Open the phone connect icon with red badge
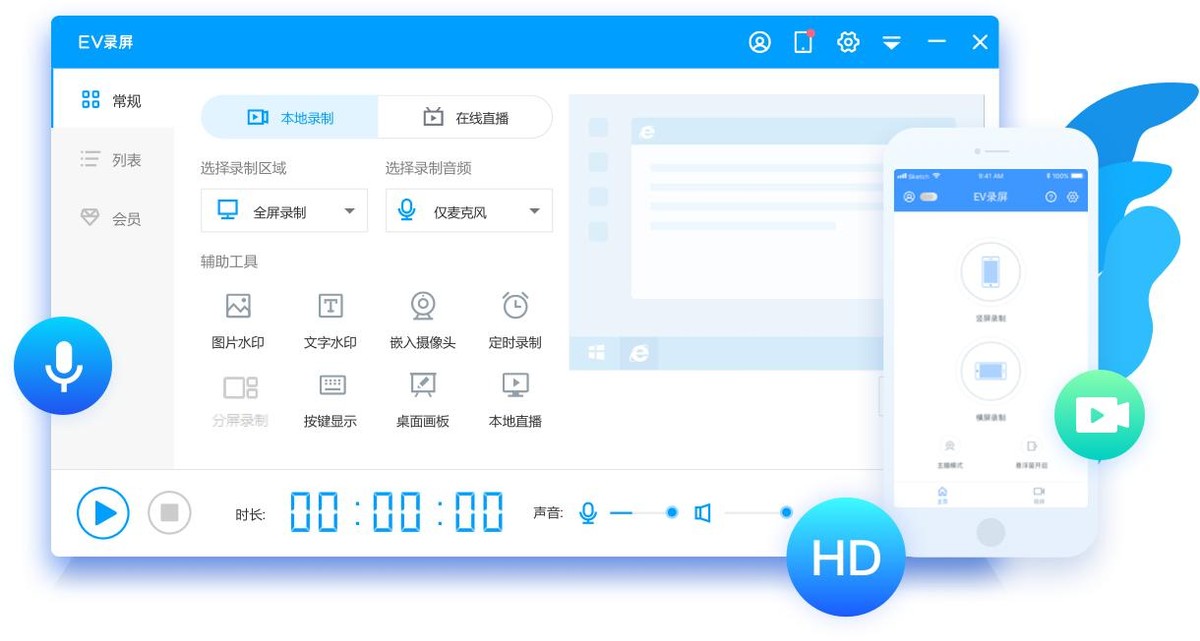Screen dimensions: 1200x641 (x=803, y=41)
